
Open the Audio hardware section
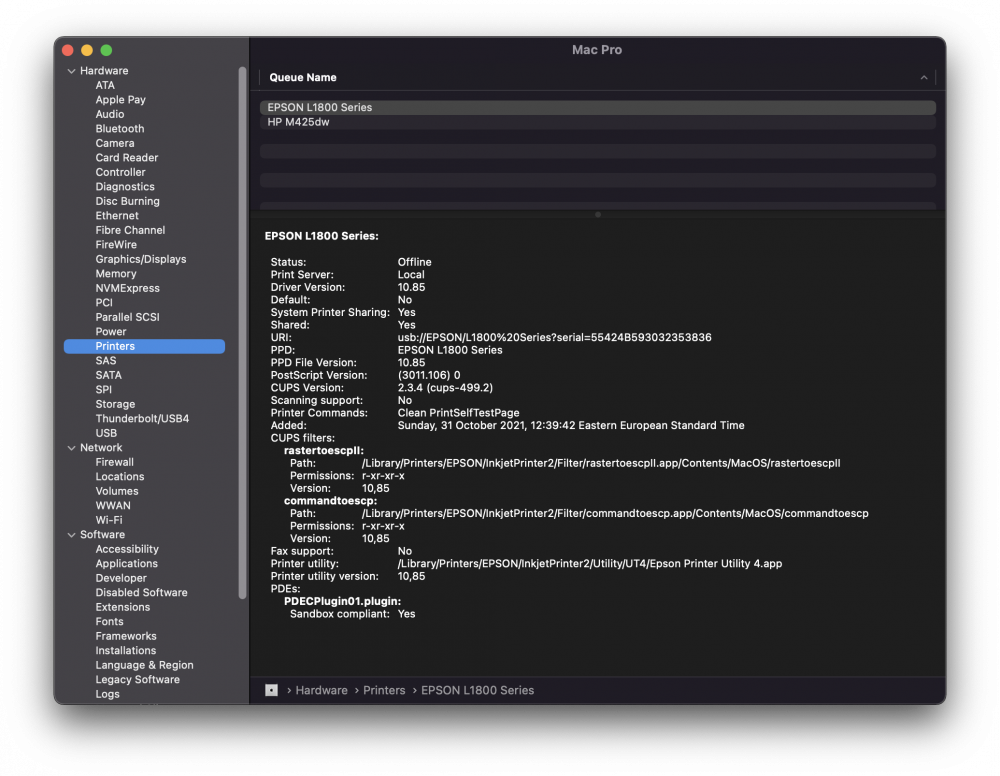[x=110, y=114]
